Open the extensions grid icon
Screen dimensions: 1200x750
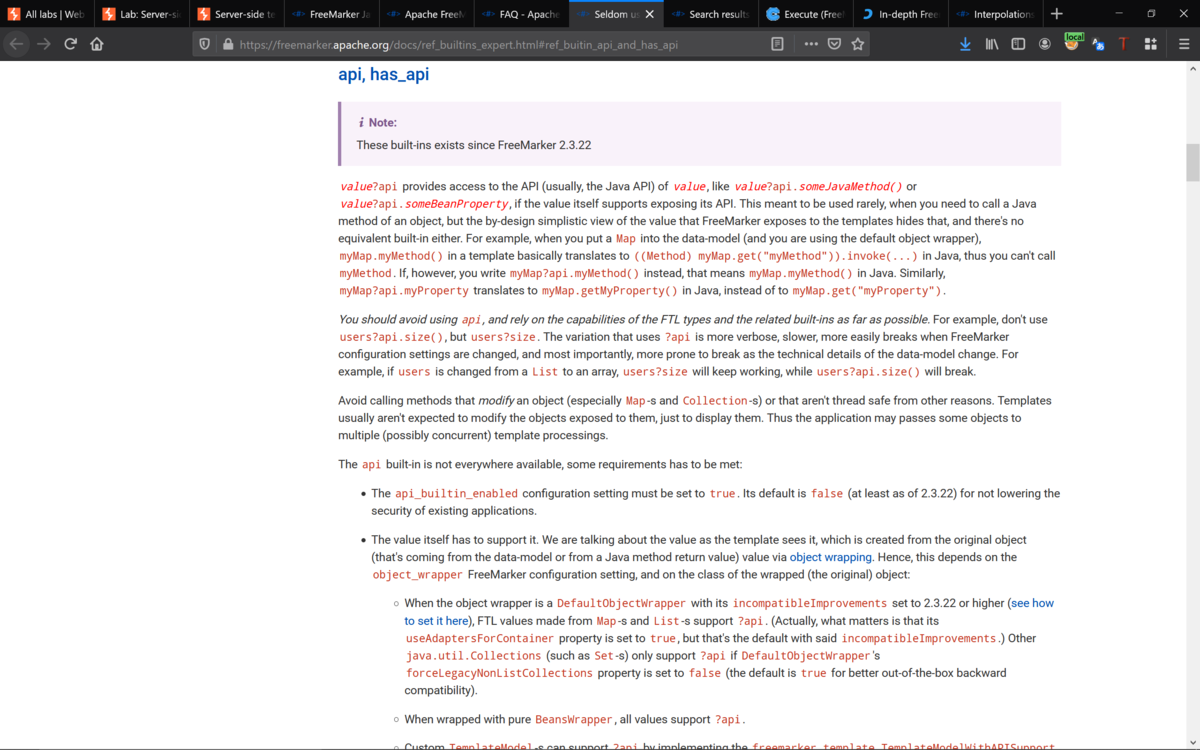(1151, 44)
